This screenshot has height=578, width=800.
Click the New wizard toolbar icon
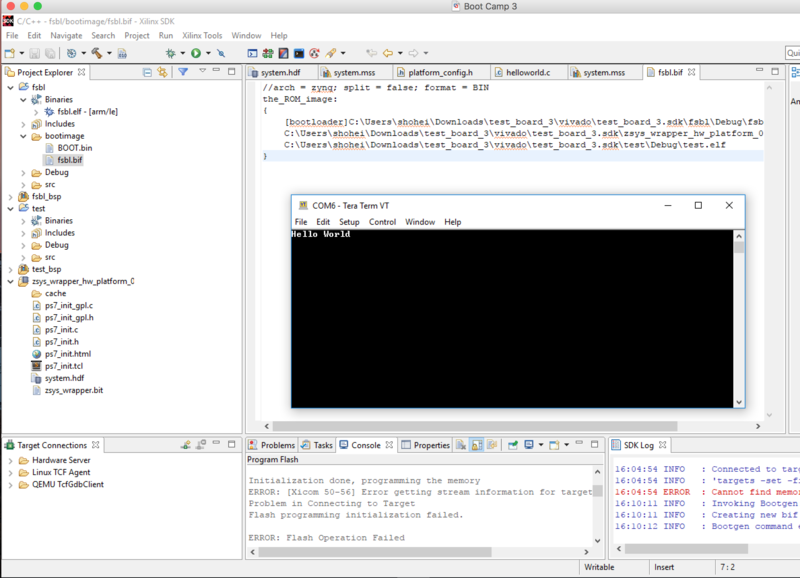coord(10,53)
